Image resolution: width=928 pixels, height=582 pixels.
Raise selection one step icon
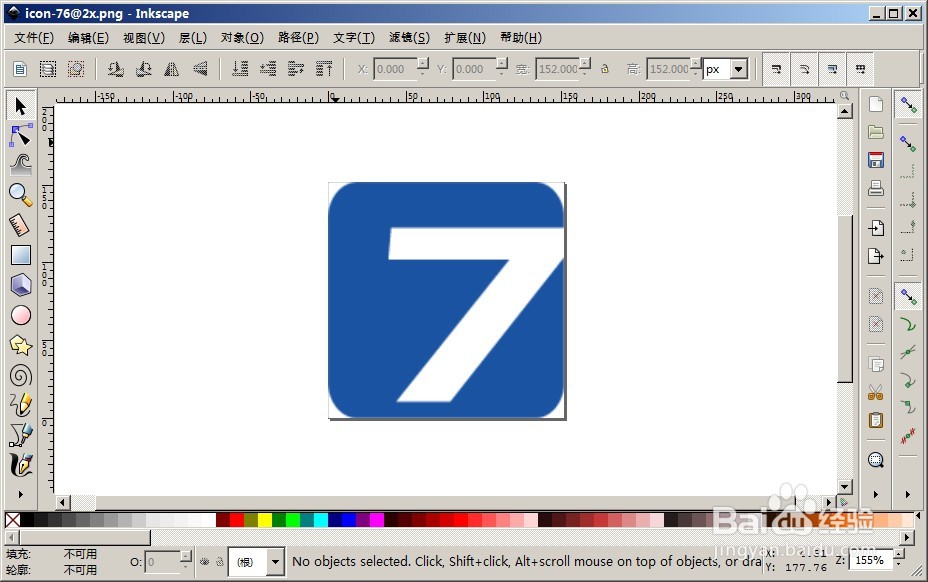pos(295,69)
